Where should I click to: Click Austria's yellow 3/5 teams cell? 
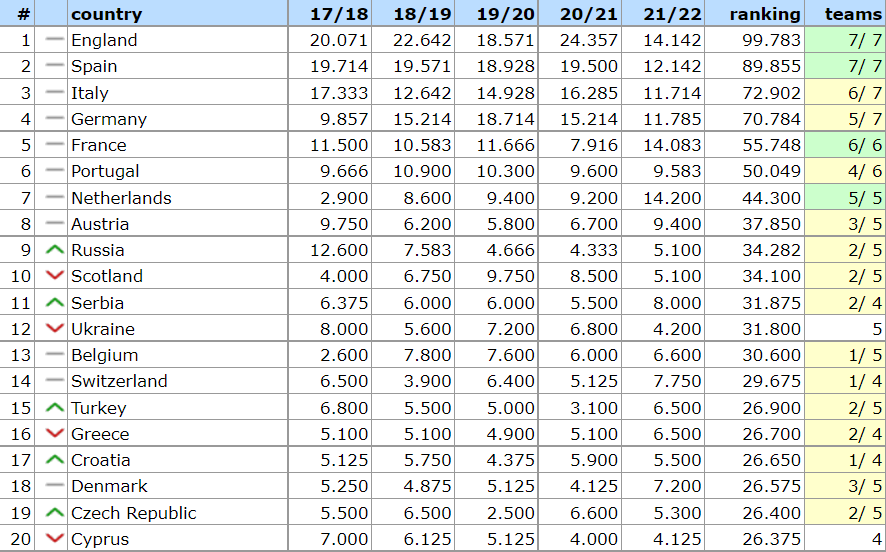pyautogui.click(x=845, y=224)
